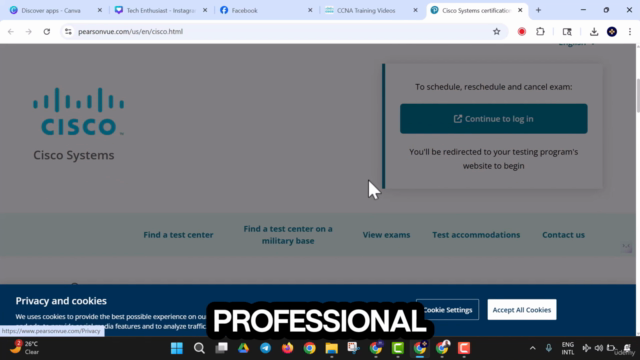This screenshot has width=640, height=360.
Task: Open the Downloads icon in toolbar
Action: click(x=594, y=31)
